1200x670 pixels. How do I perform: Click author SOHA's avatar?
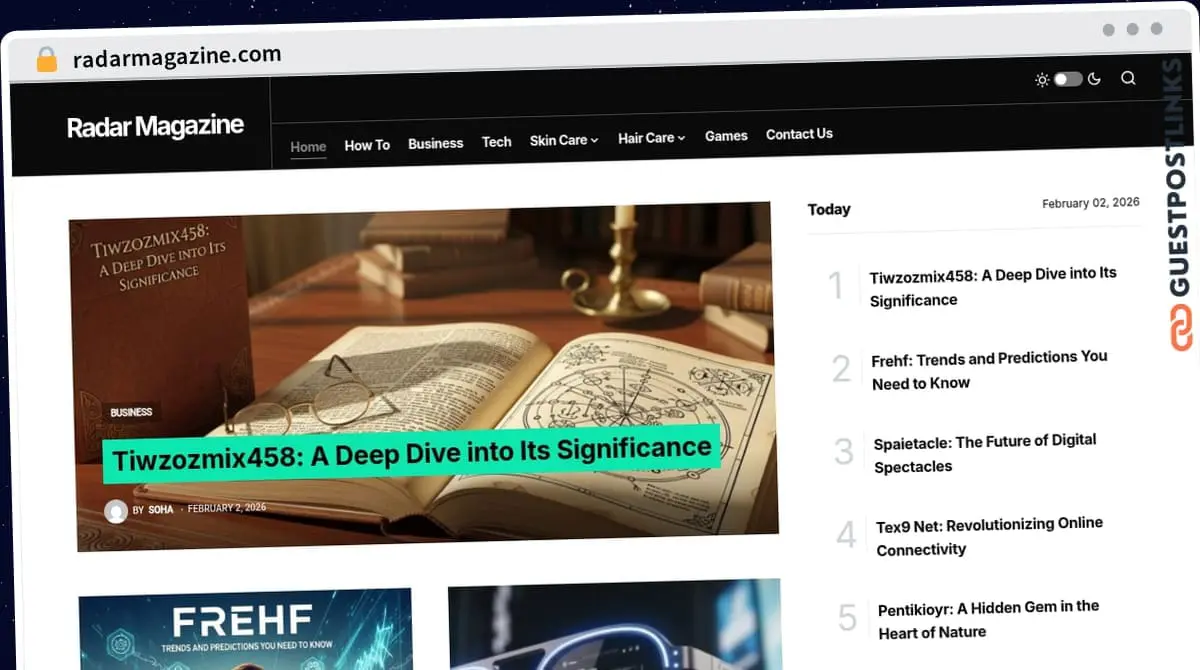click(x=116, y=511)
